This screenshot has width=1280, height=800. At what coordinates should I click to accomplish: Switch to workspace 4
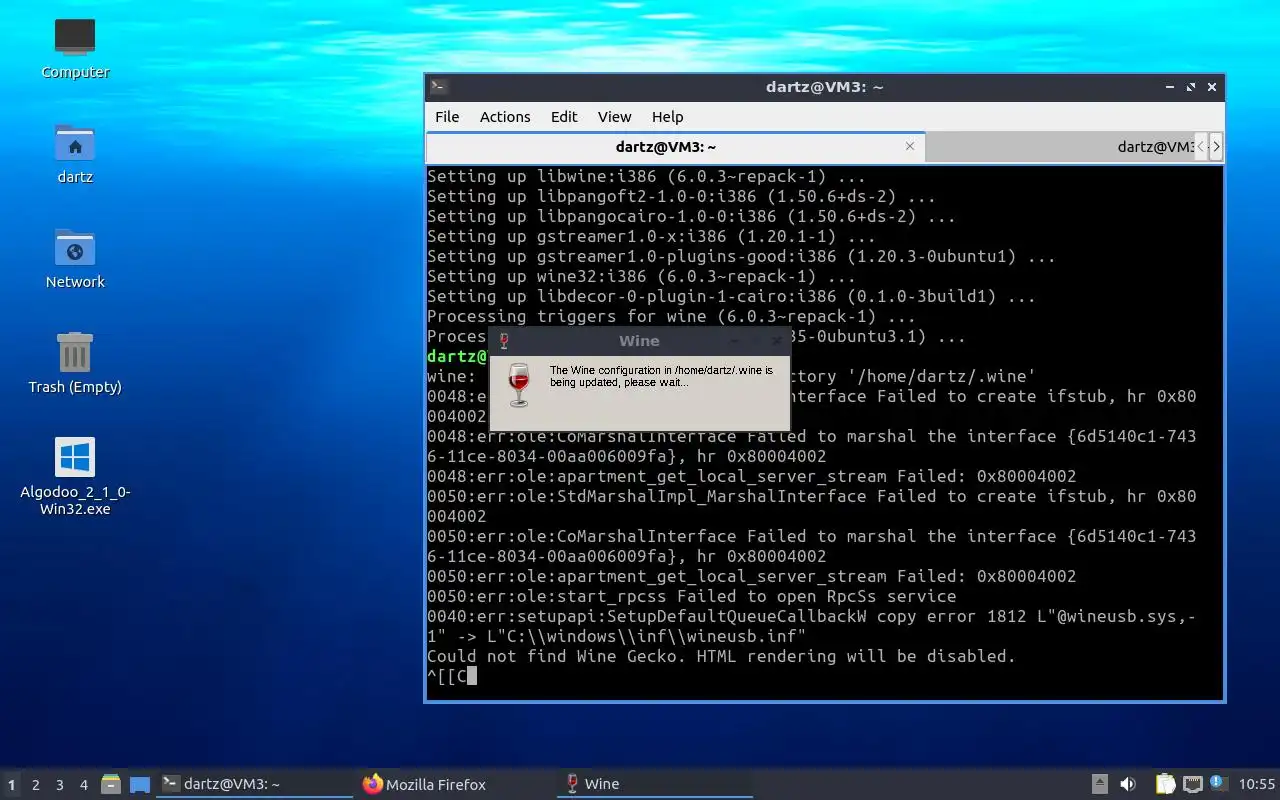(x=84, y=785)
